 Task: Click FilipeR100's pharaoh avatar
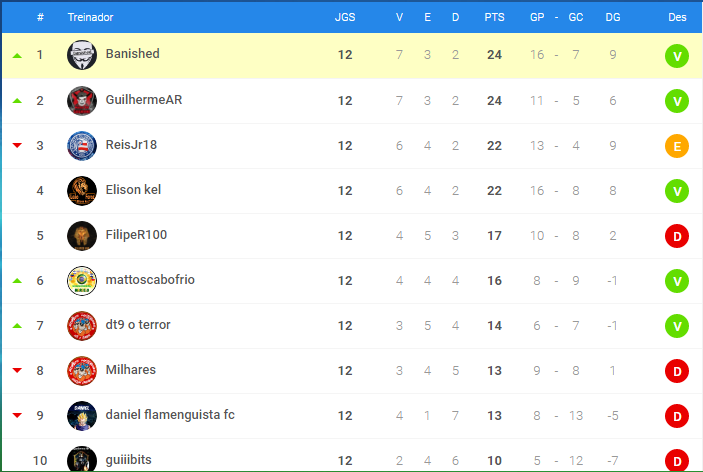[82, 236]
